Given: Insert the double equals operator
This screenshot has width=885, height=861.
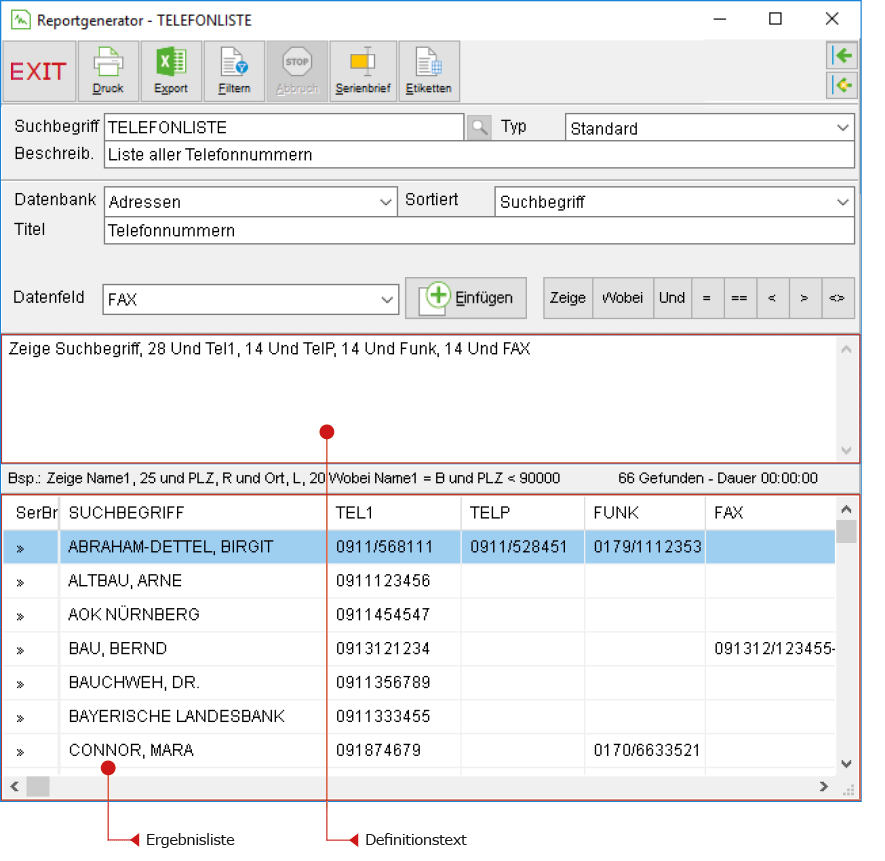Looking at the screenshot, I should click(740, 298).
